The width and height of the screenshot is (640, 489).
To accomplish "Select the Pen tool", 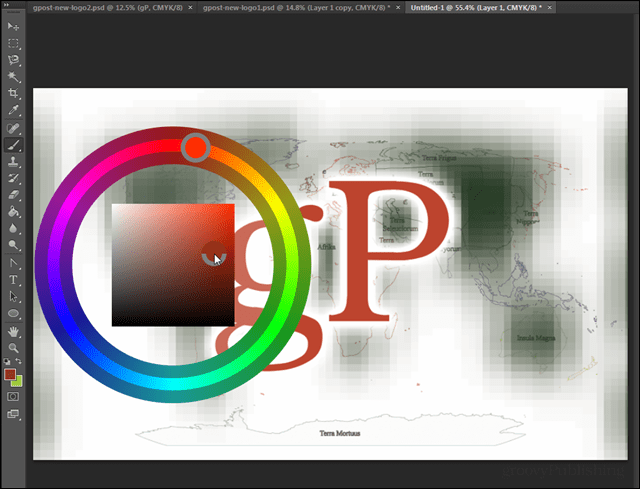I will pos(14,262).
